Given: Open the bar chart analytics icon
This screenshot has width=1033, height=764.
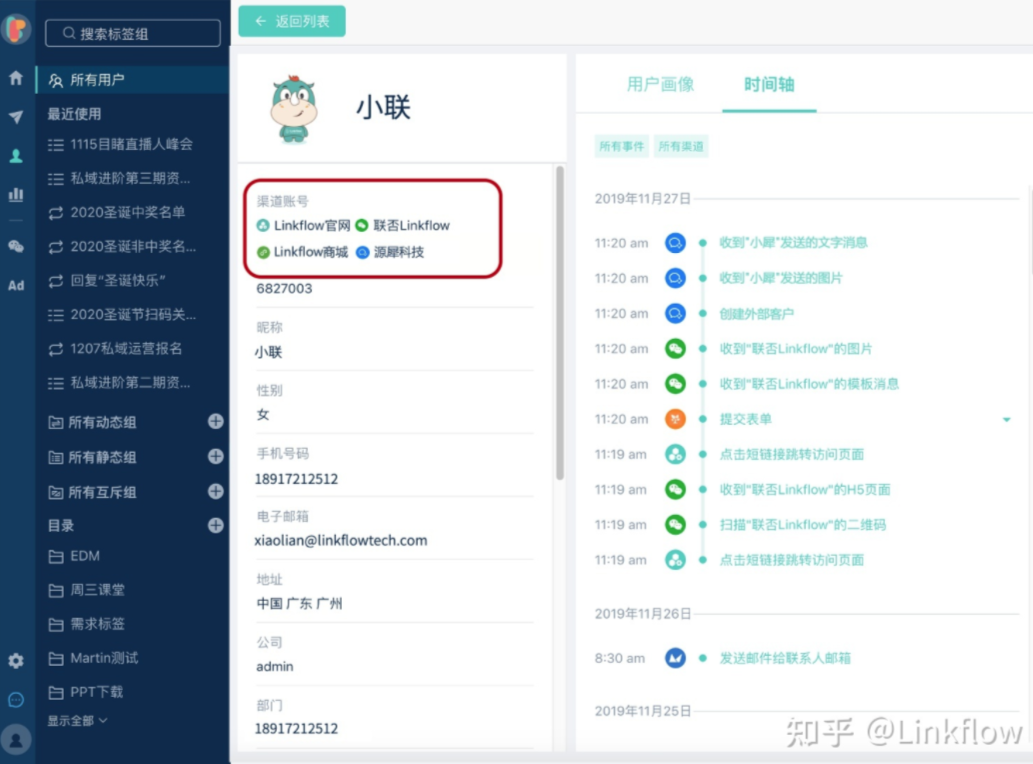Looking at the screenshot, I should (16, 194).
